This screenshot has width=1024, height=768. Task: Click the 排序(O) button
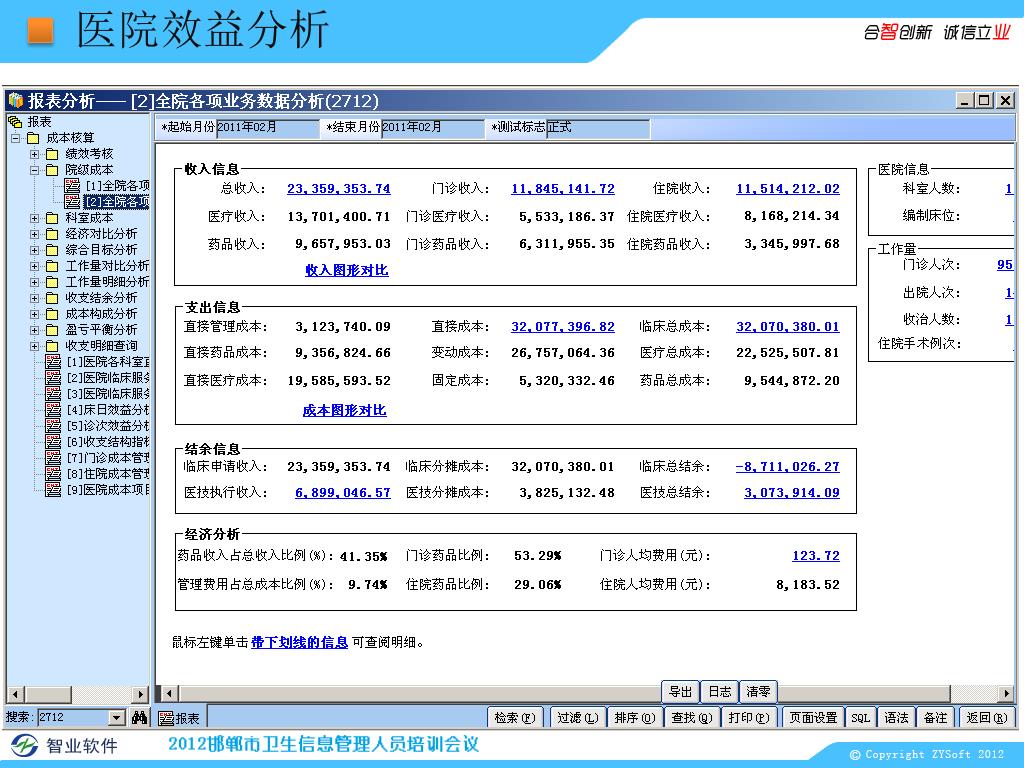634,718
